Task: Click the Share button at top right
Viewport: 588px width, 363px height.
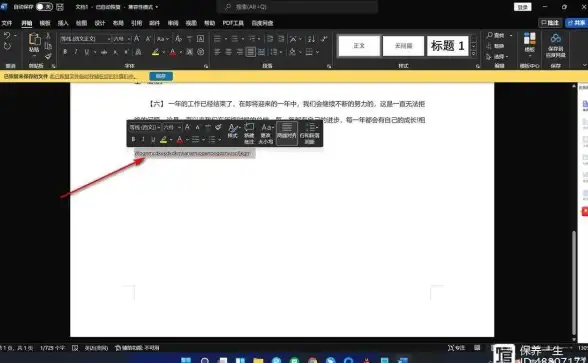Action: pos(577,23)
